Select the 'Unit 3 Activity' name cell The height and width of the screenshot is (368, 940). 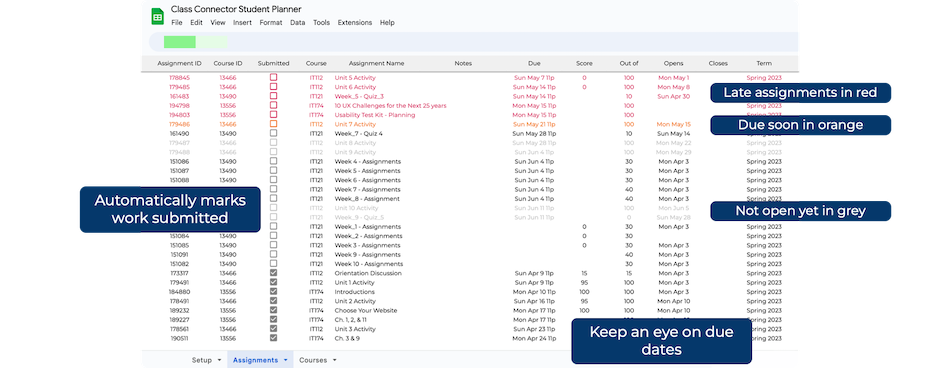point(355,329)
